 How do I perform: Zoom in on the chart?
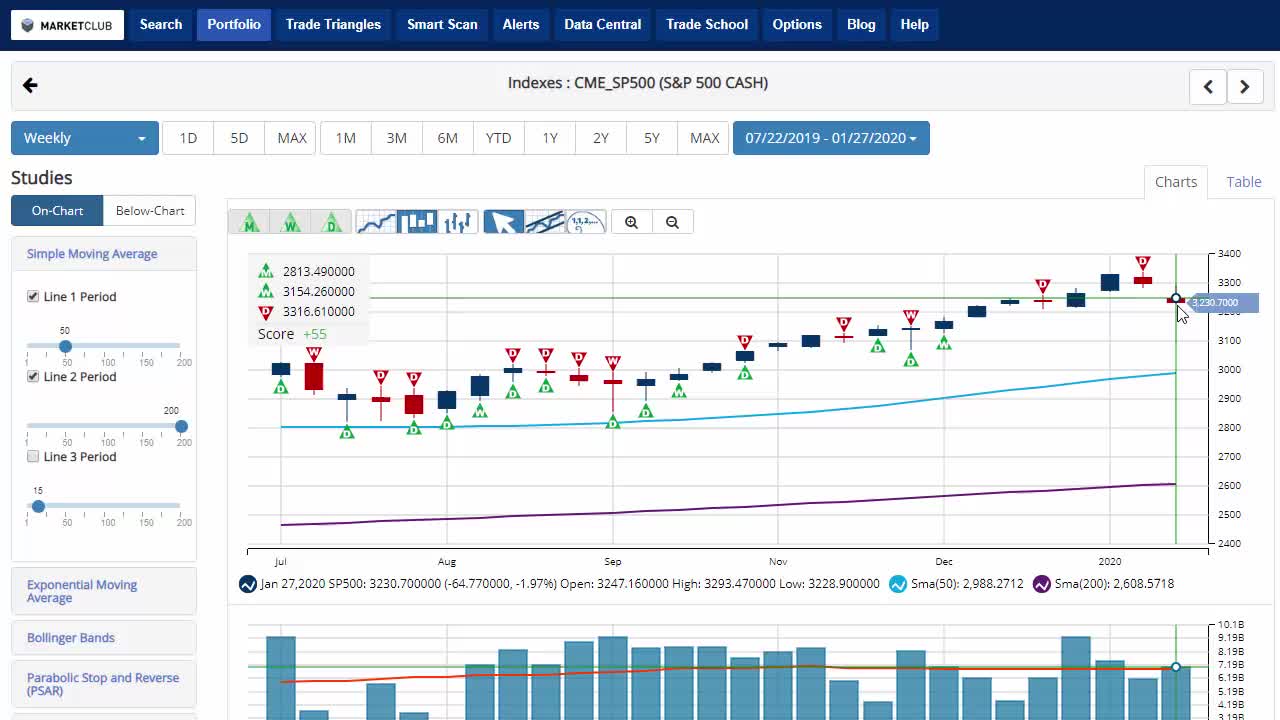point(631,222)
